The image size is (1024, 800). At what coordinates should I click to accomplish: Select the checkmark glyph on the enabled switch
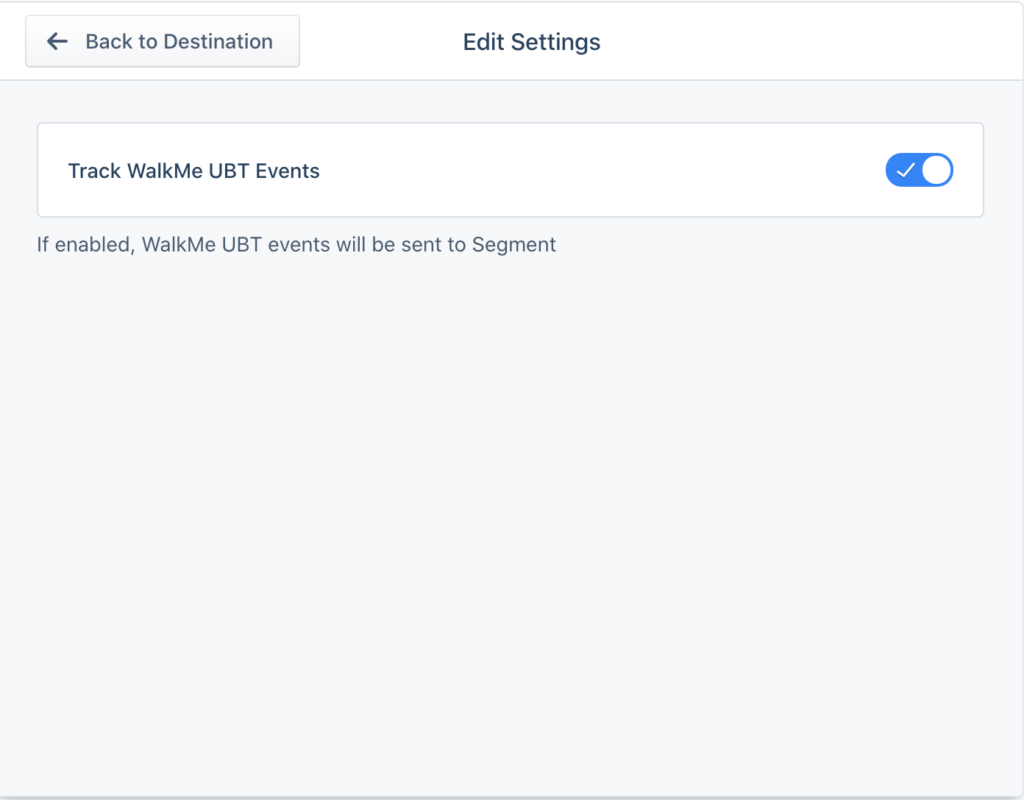[x=908, y=170]
